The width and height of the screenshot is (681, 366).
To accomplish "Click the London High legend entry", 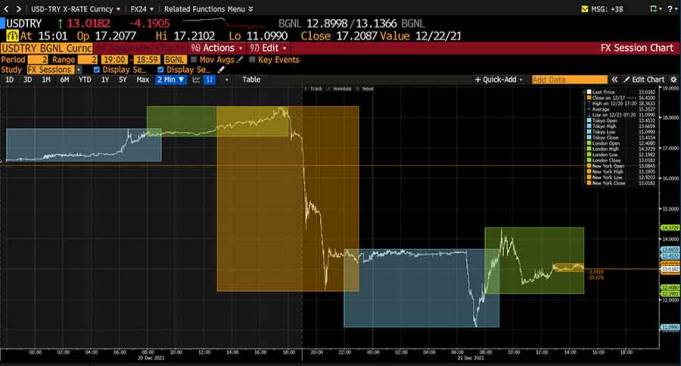I will click(x=621, y=149).
